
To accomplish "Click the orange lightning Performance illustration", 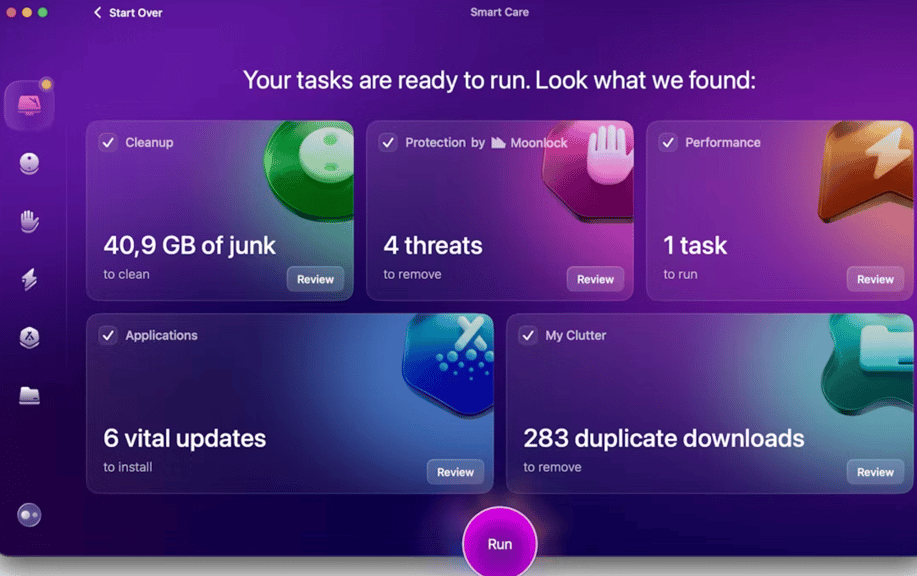I will (866, 171).
